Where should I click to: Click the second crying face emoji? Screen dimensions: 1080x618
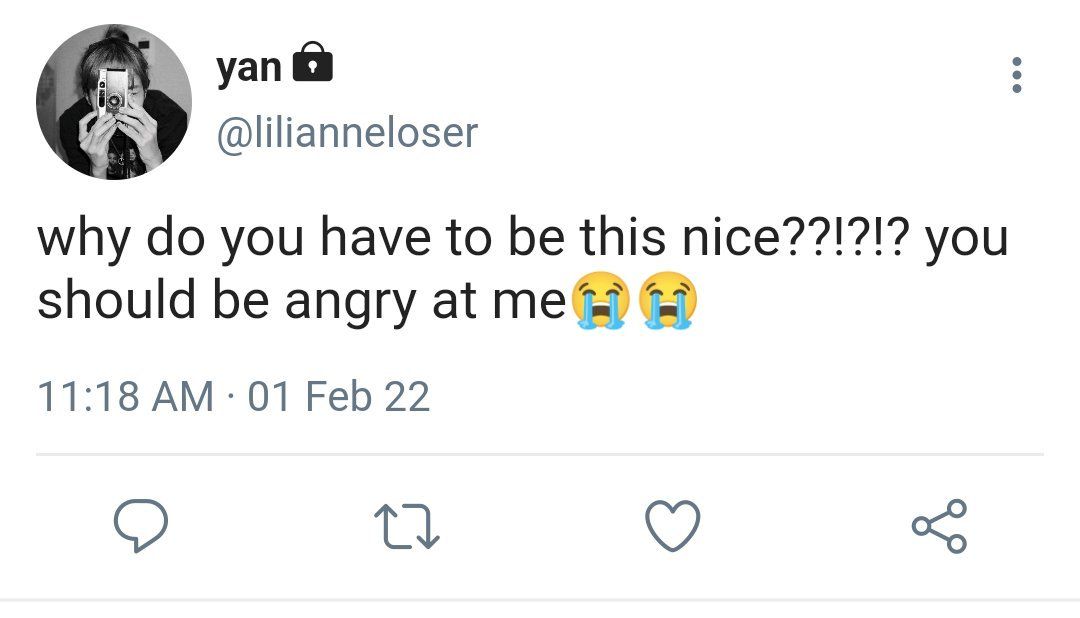tap(667, 300)
